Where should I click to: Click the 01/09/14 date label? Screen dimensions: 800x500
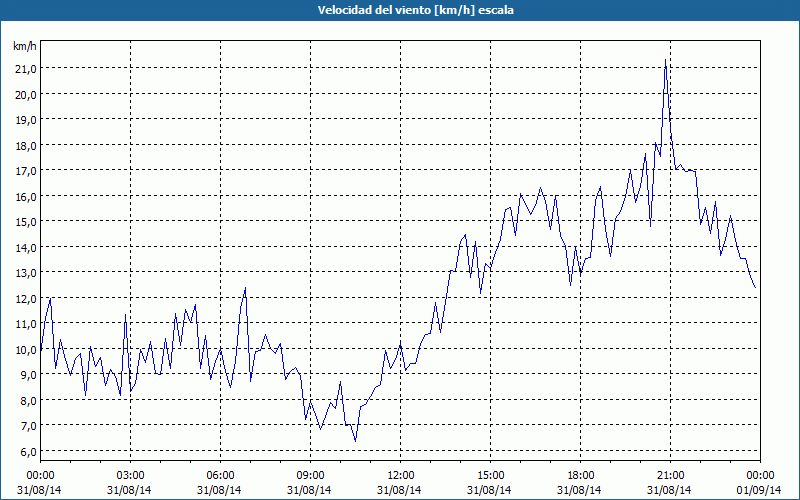coord(759,490)
